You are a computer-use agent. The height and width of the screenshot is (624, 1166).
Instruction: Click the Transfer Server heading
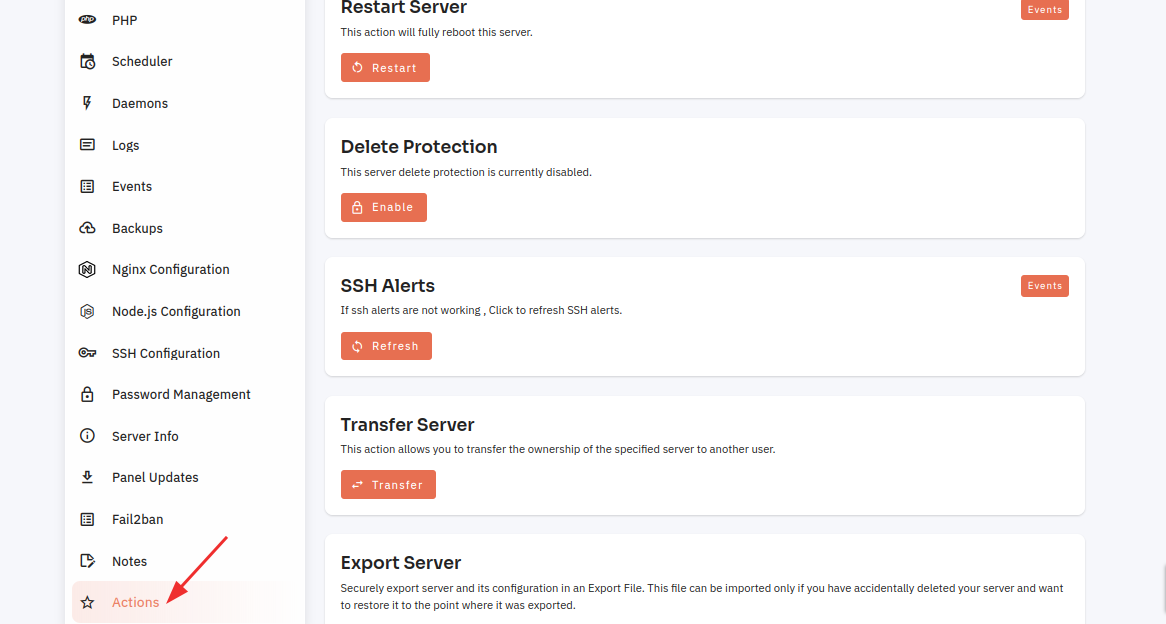point(407,425)
